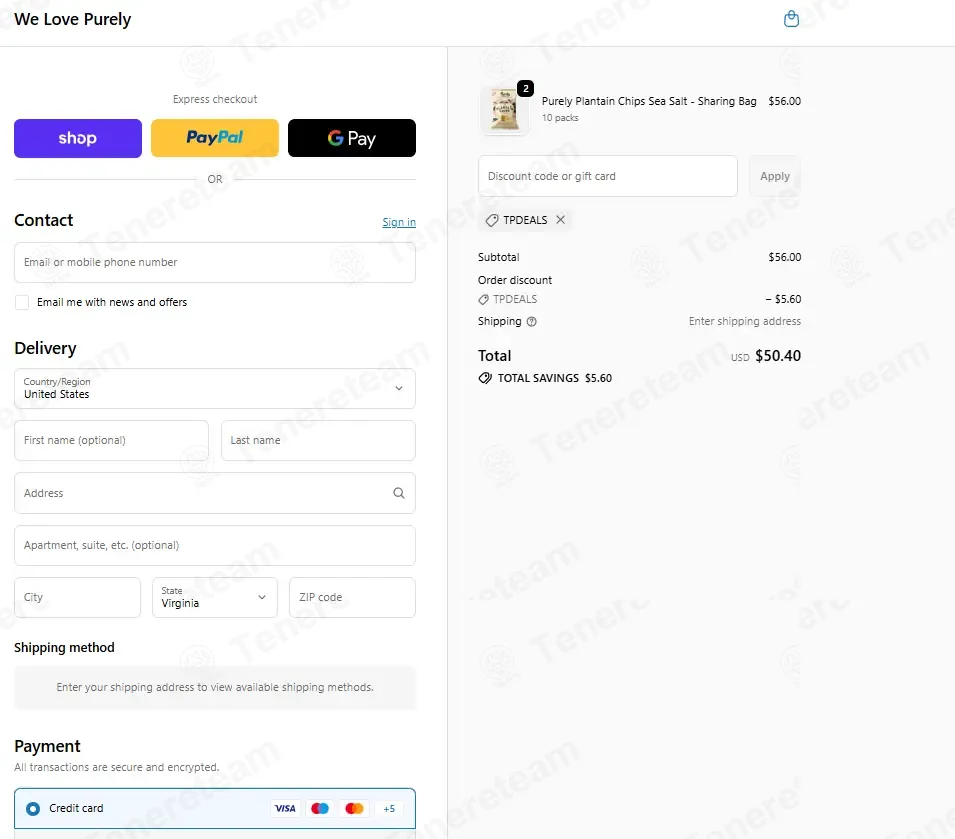Click the Sign in link
The width and height of the screenshot is (955, 839).
pos(399,222)
